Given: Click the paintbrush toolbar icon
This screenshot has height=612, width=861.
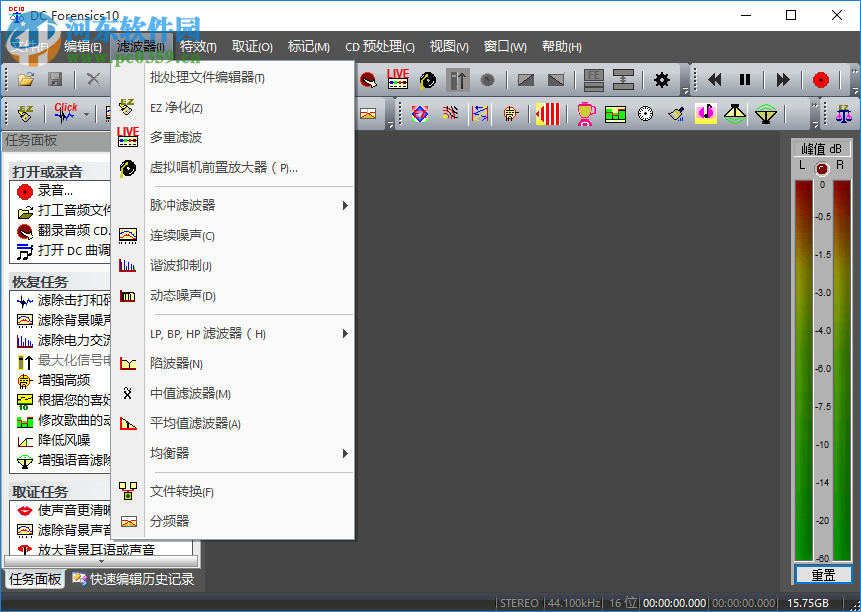Looking at the screenshot, I should tap(676, 114).
